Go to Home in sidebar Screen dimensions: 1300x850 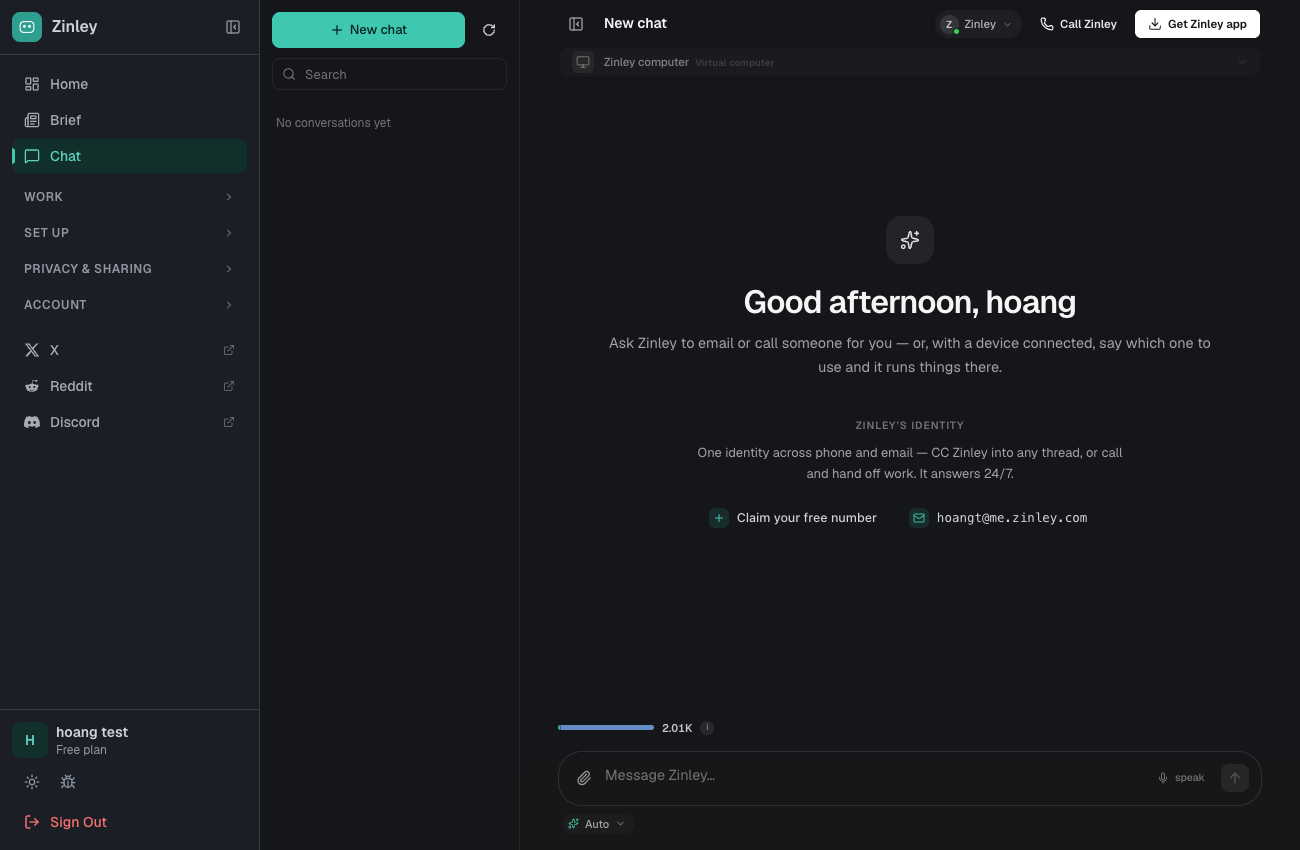coord(129,84)
